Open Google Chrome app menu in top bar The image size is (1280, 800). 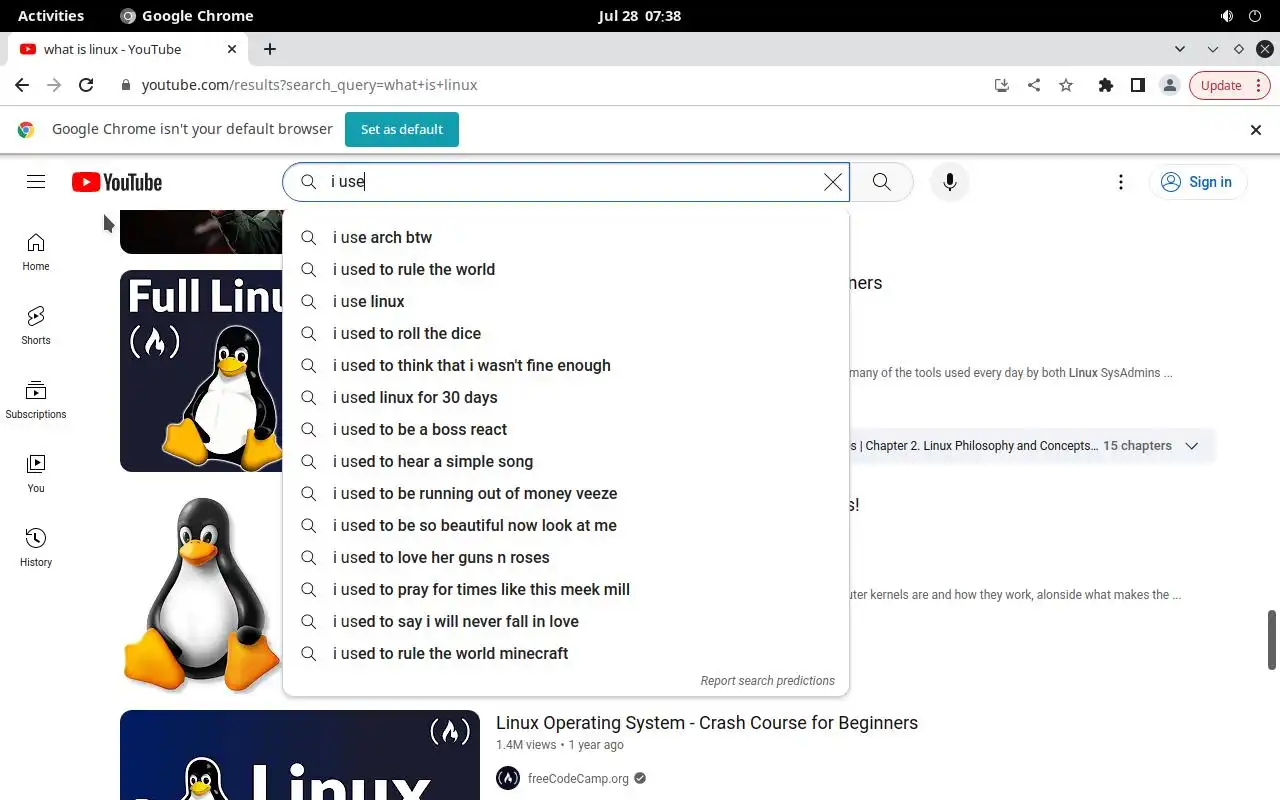coord(186,16)
